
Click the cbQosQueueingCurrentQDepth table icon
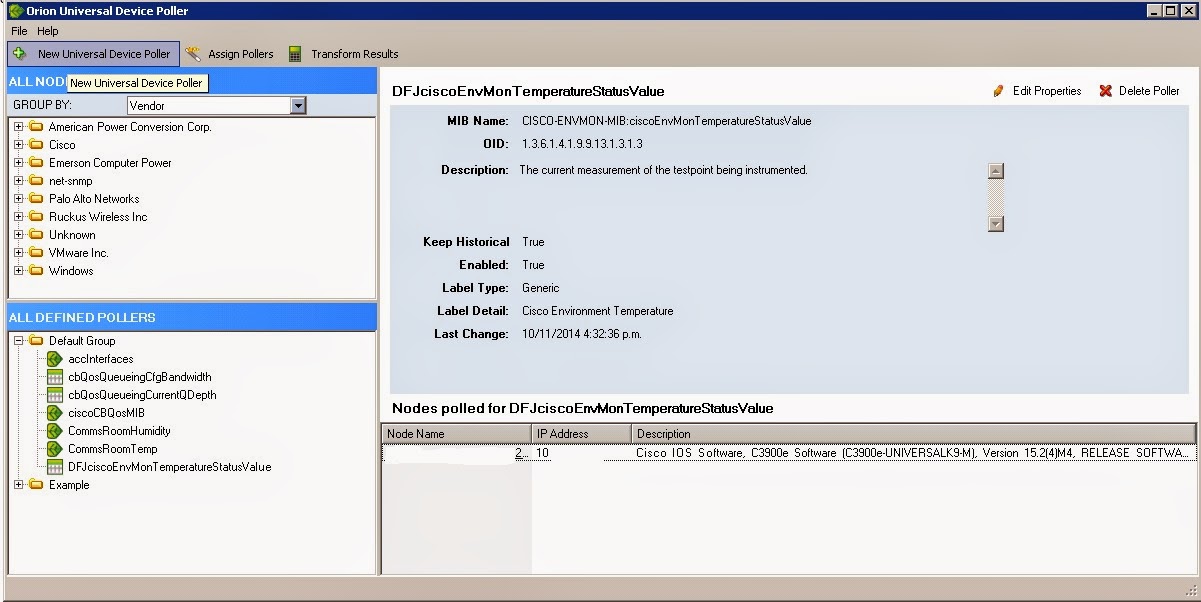pyautogui.click(x=55, y=395)
